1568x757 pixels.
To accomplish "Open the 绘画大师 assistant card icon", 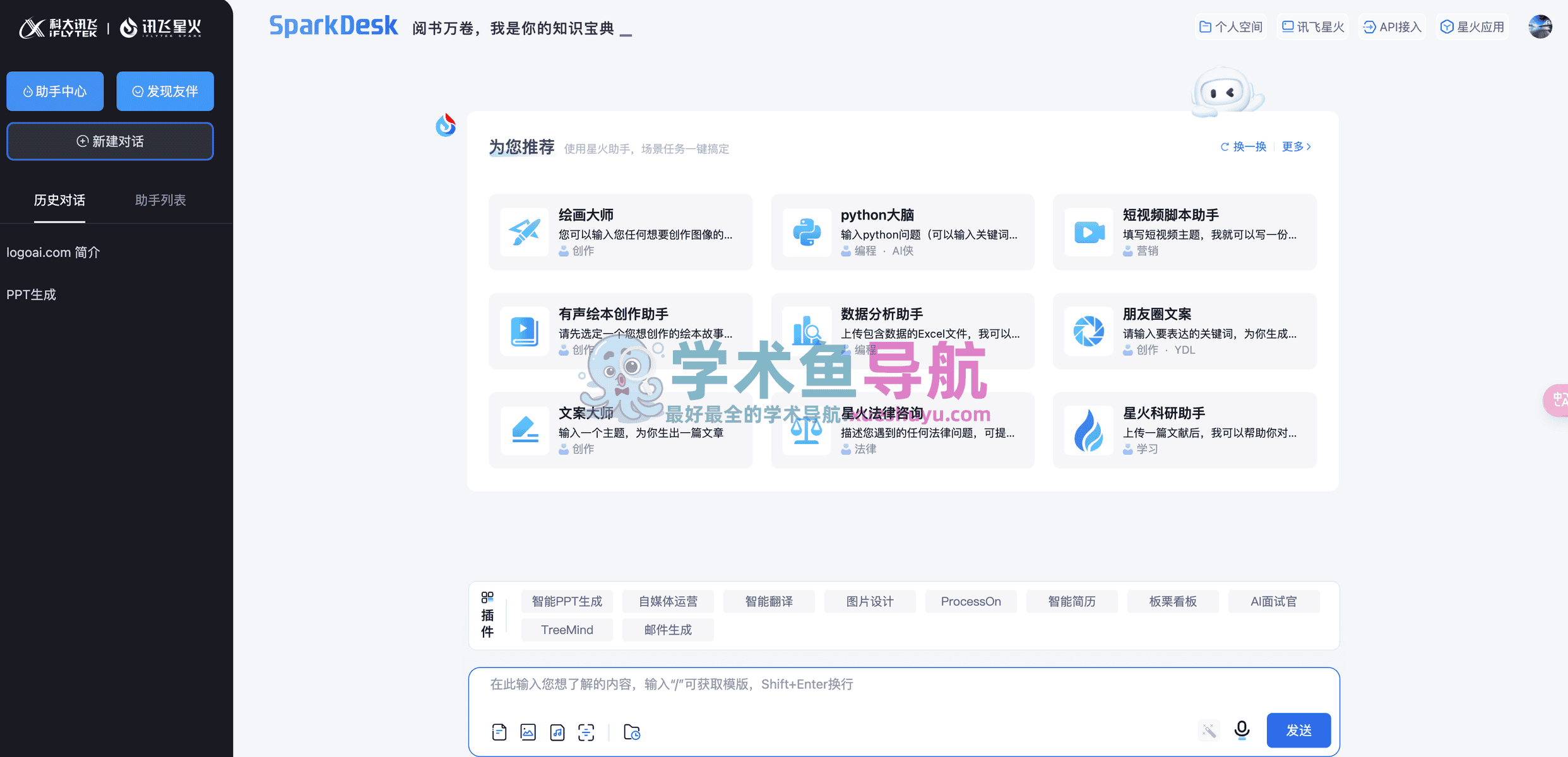I will click(523, 232).
